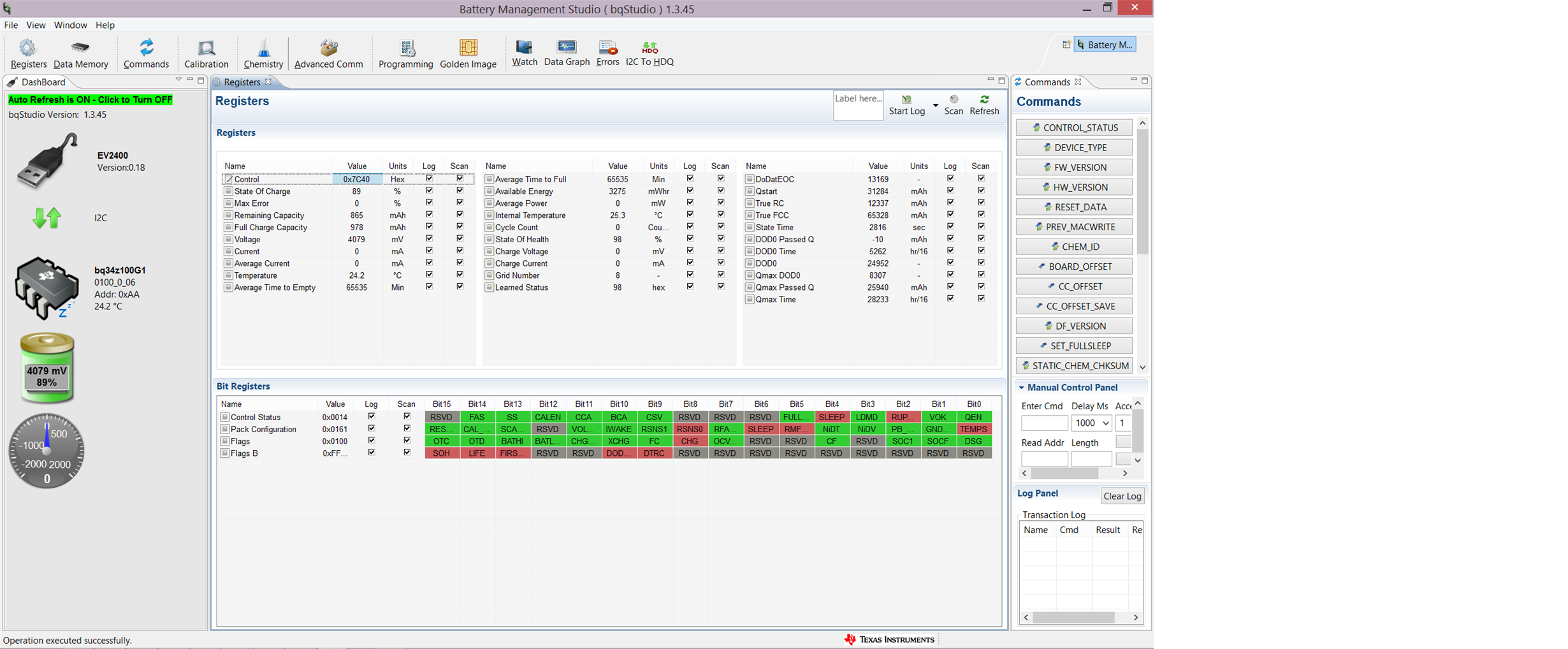Toggle Log checkbox for Temperature
This screenshot has height=649, width=1568.
[x=429, y=275]
